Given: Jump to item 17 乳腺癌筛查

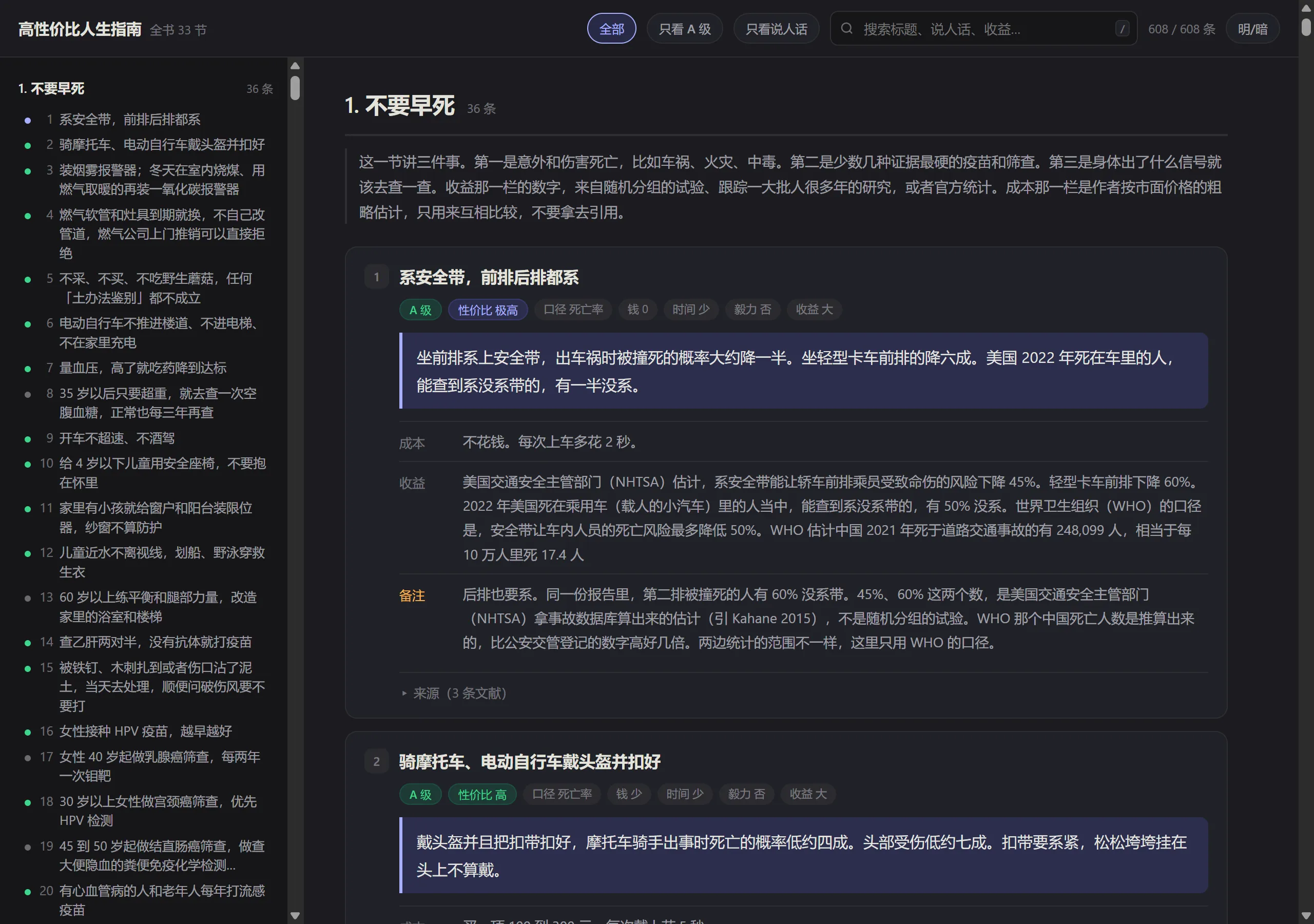Looking at the screenshot, I should (x=145, y=766).
